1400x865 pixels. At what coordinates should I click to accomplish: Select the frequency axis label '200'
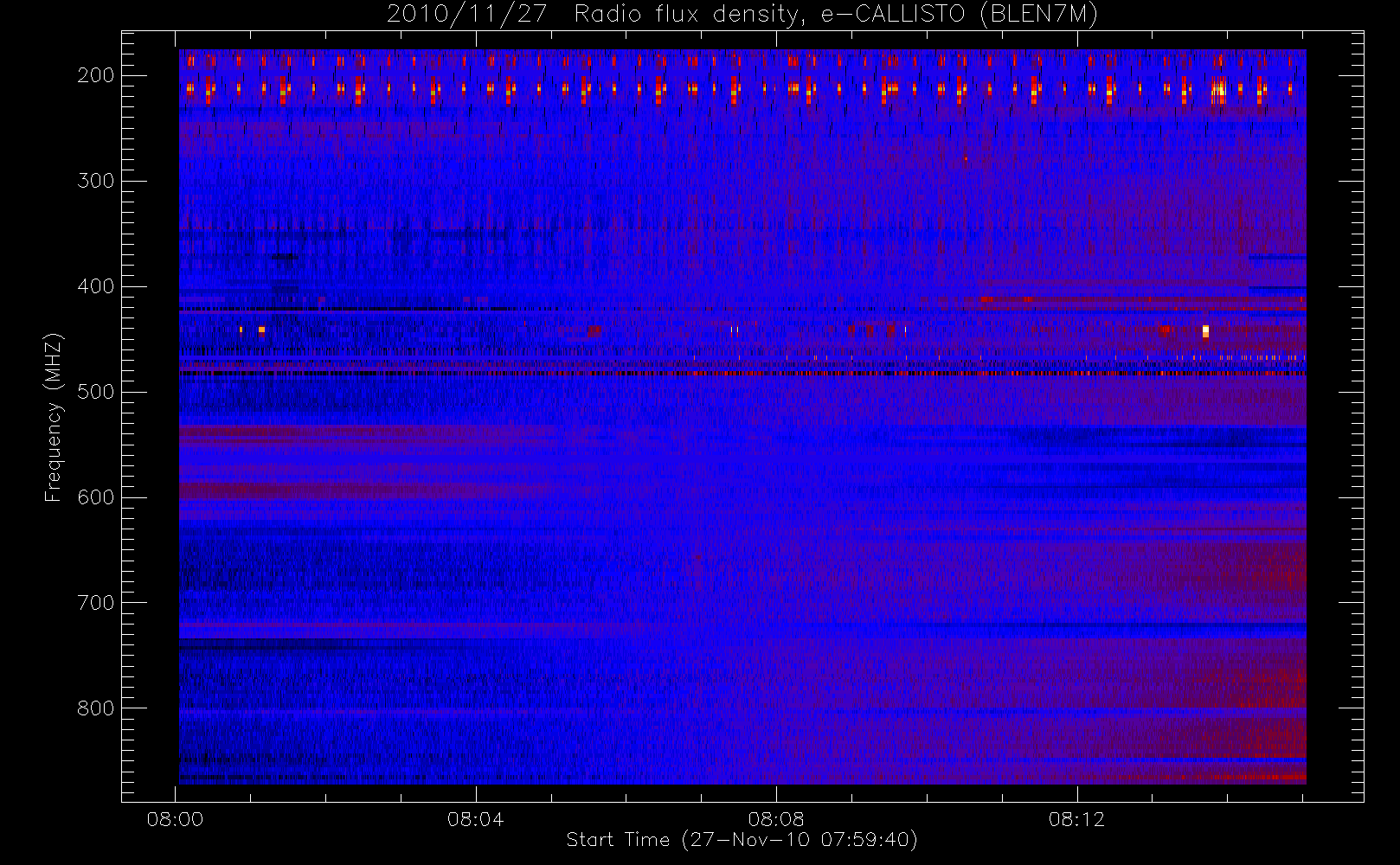95,75
